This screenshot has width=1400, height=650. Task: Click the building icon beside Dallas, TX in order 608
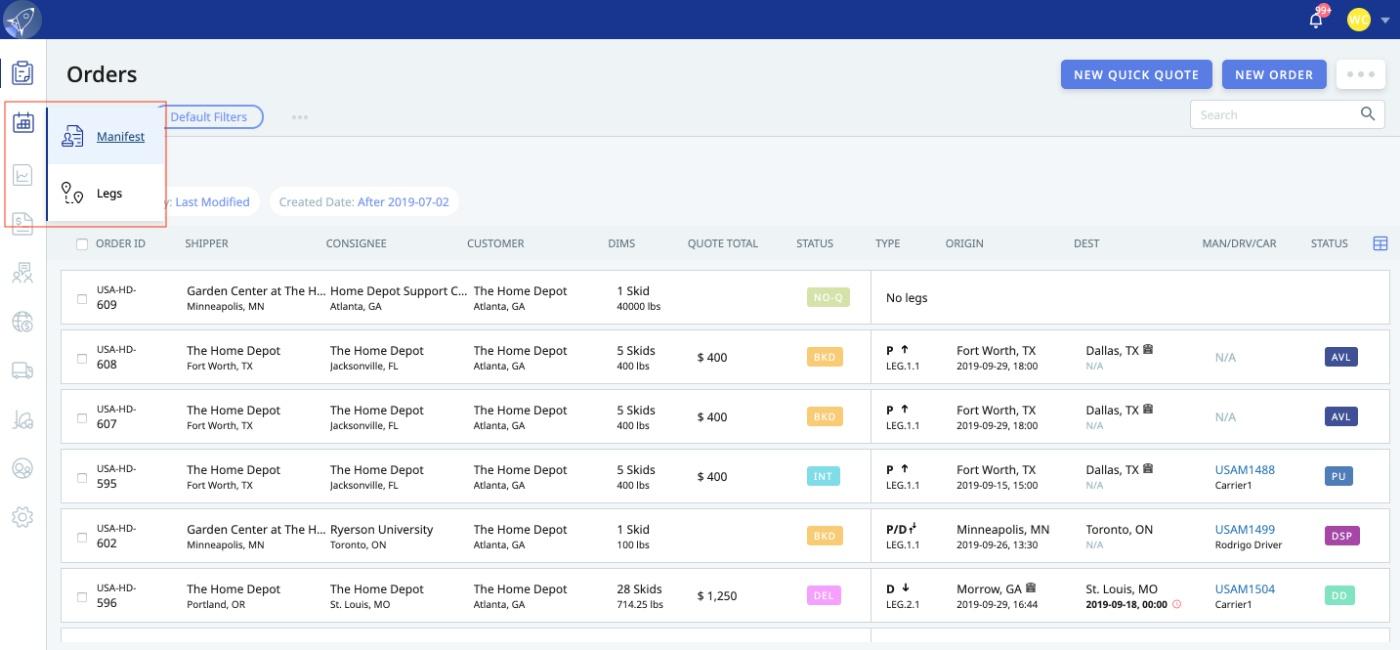[x=1148, y=350]
